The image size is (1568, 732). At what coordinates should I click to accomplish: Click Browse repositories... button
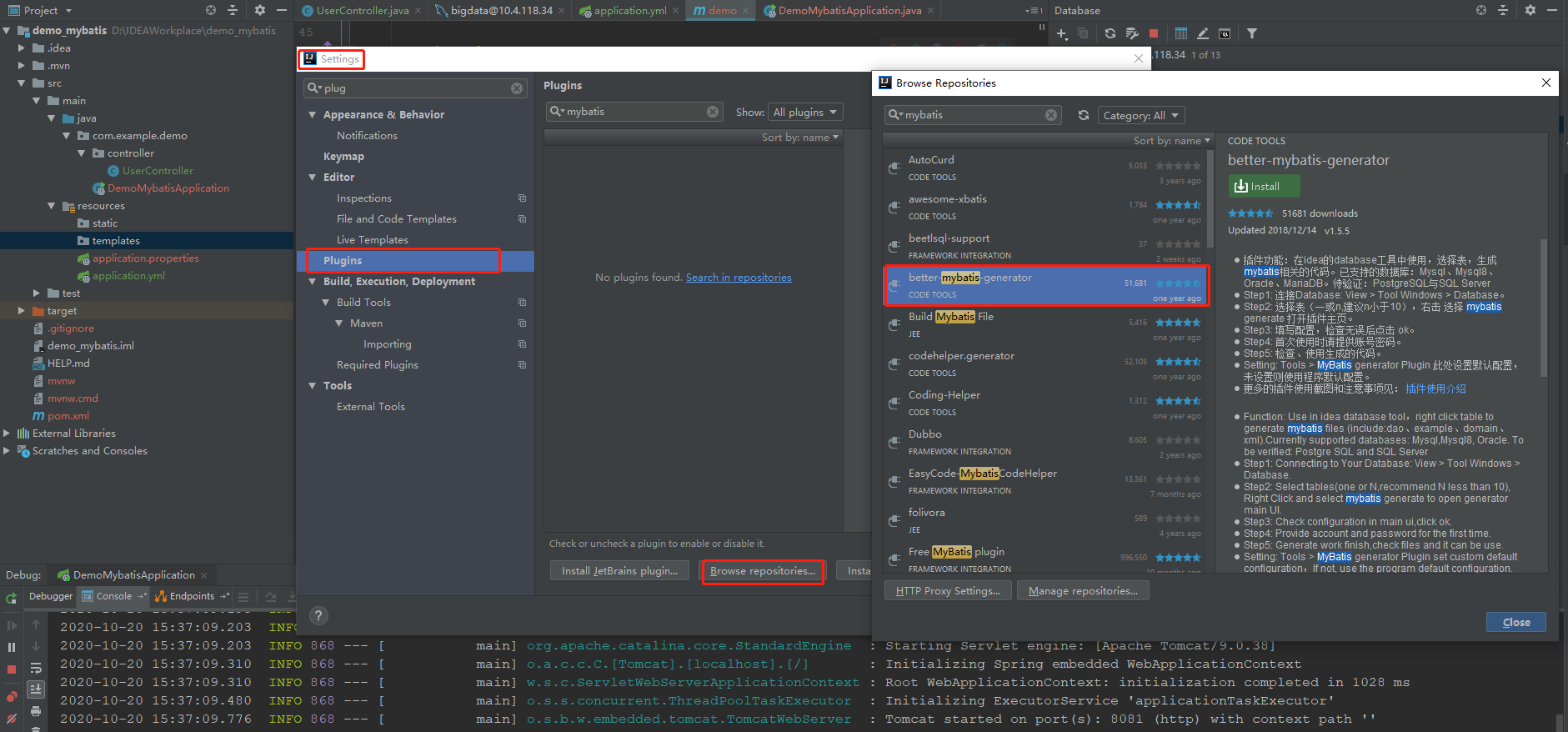coord(763,571)
